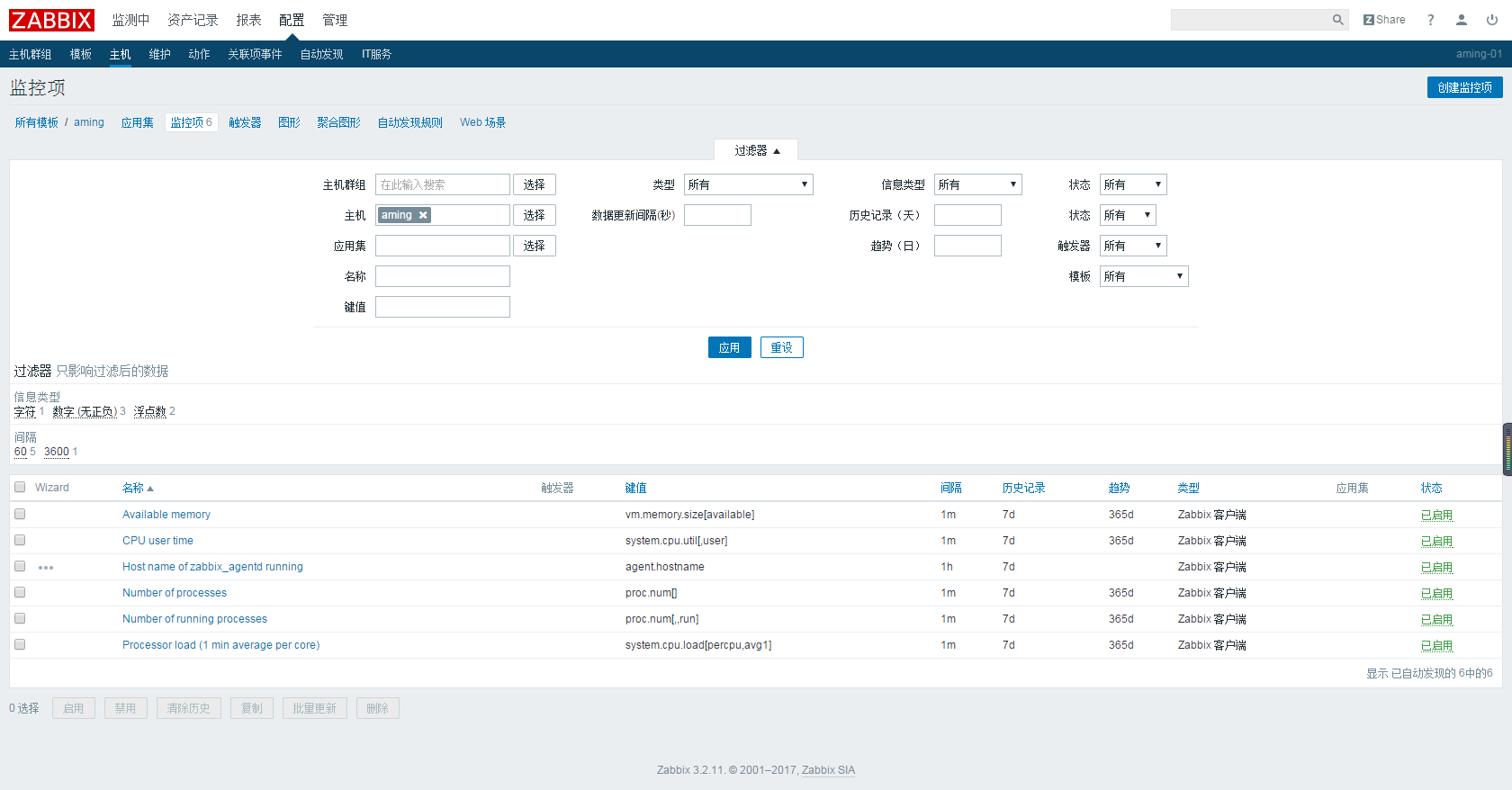Switch to the 应用集 tab
This screenshot has height=790, width=1512.
(x=138, y=122)
